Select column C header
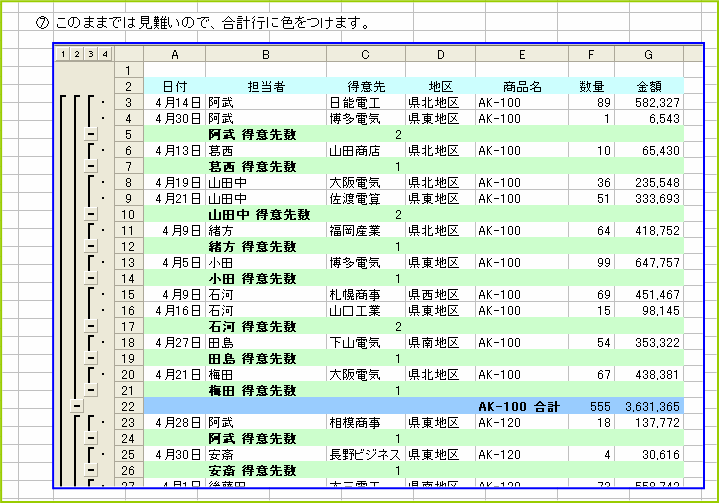The width and height of the screenshot is (719, 503). tap(365, 55)
